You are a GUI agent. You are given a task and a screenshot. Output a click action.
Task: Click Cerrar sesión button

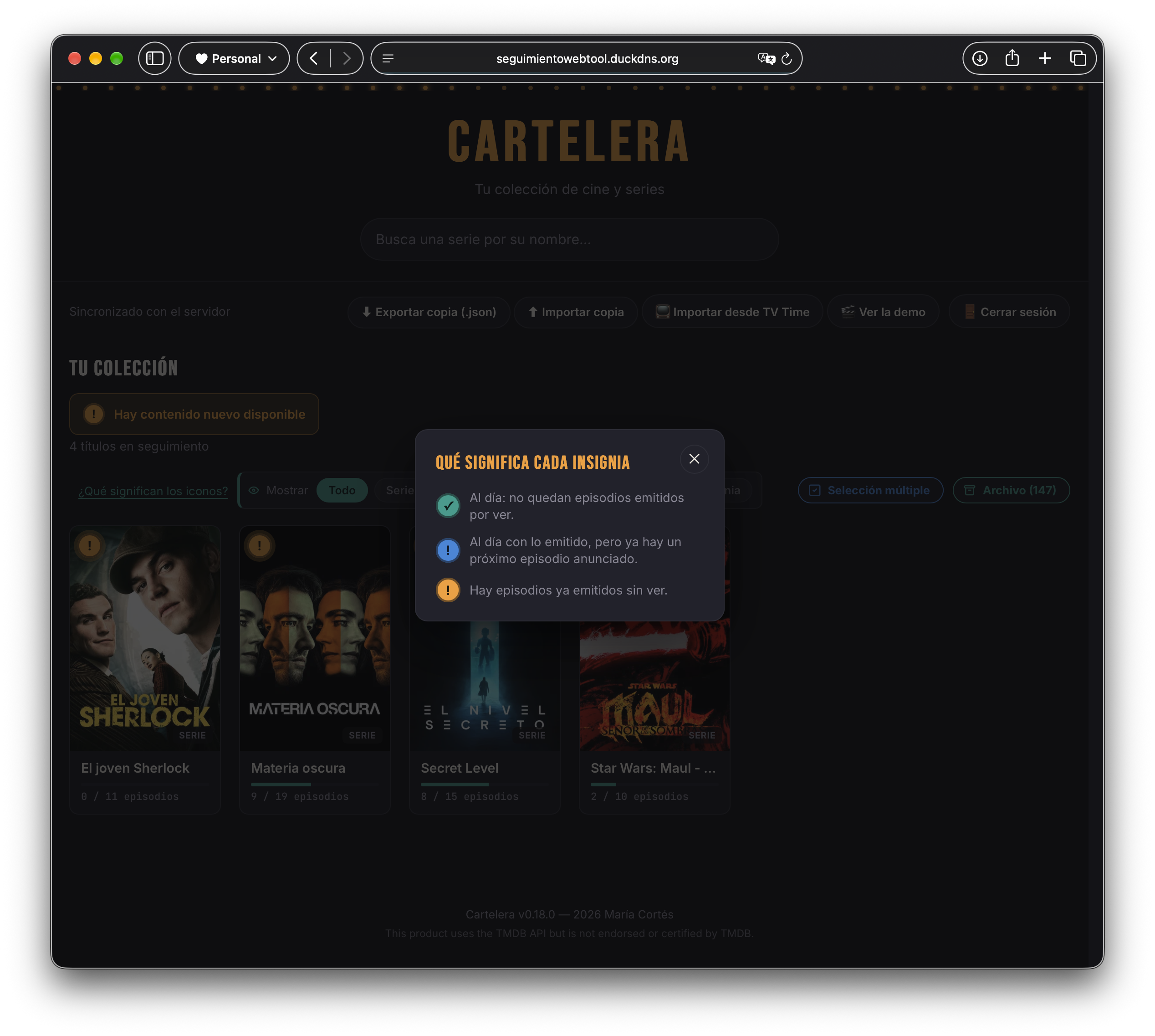click(1009, 312)
